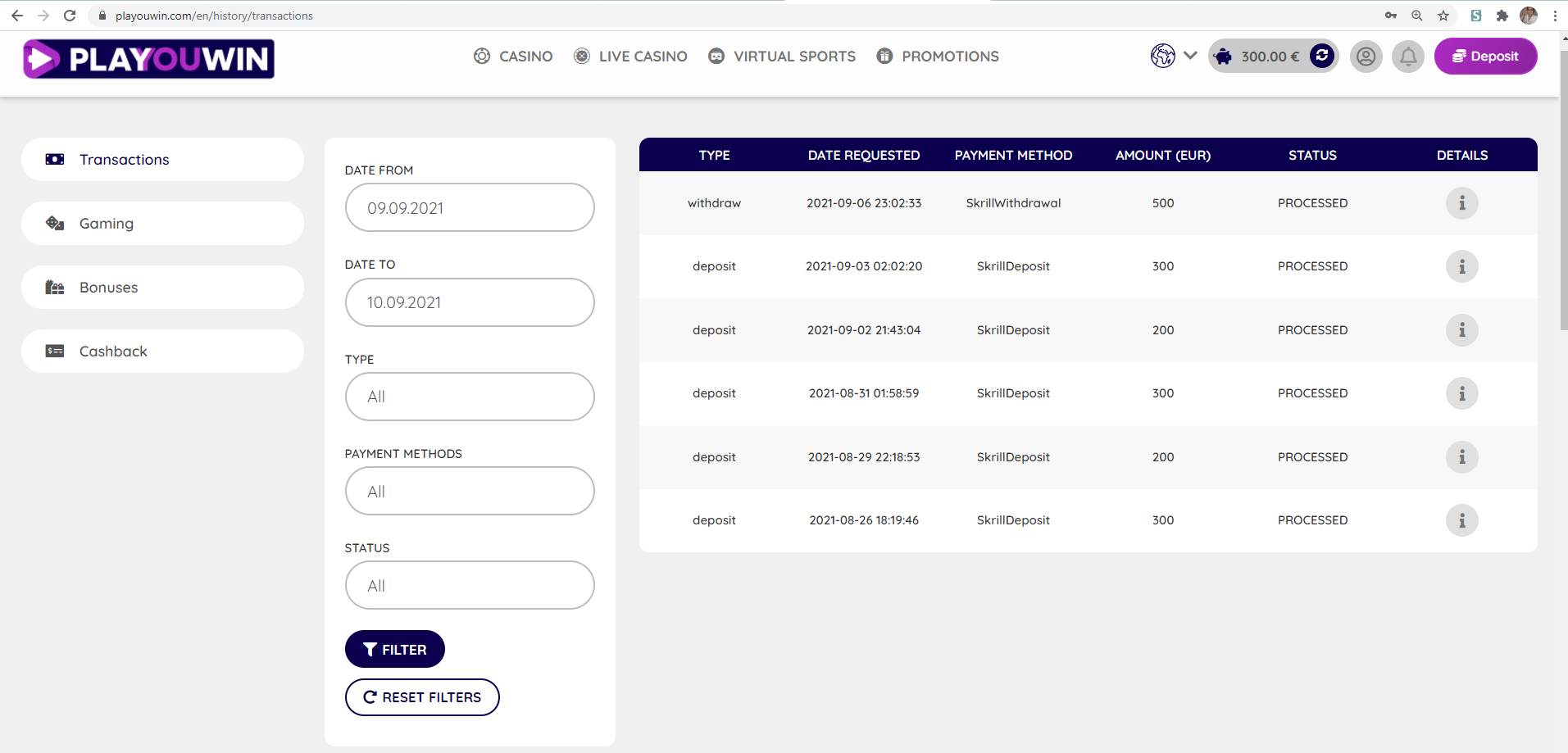Viewport: 1568px width, 753px height.
Task: Open the saved passwords key icon
Action: coord(1391,16)
